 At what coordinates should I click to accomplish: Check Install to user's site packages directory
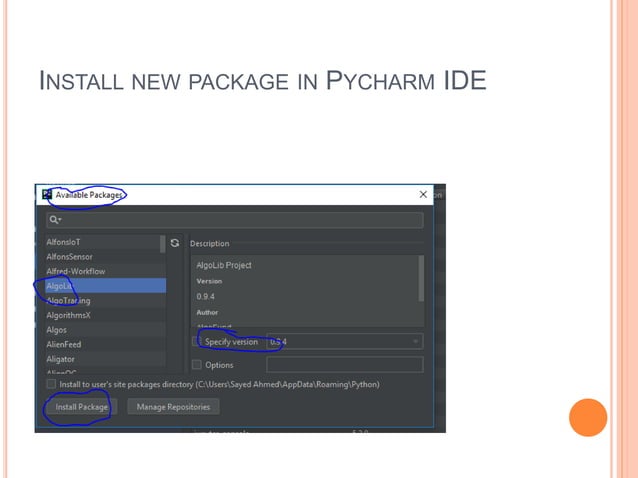pyautogui.click(x=51, y=384)
